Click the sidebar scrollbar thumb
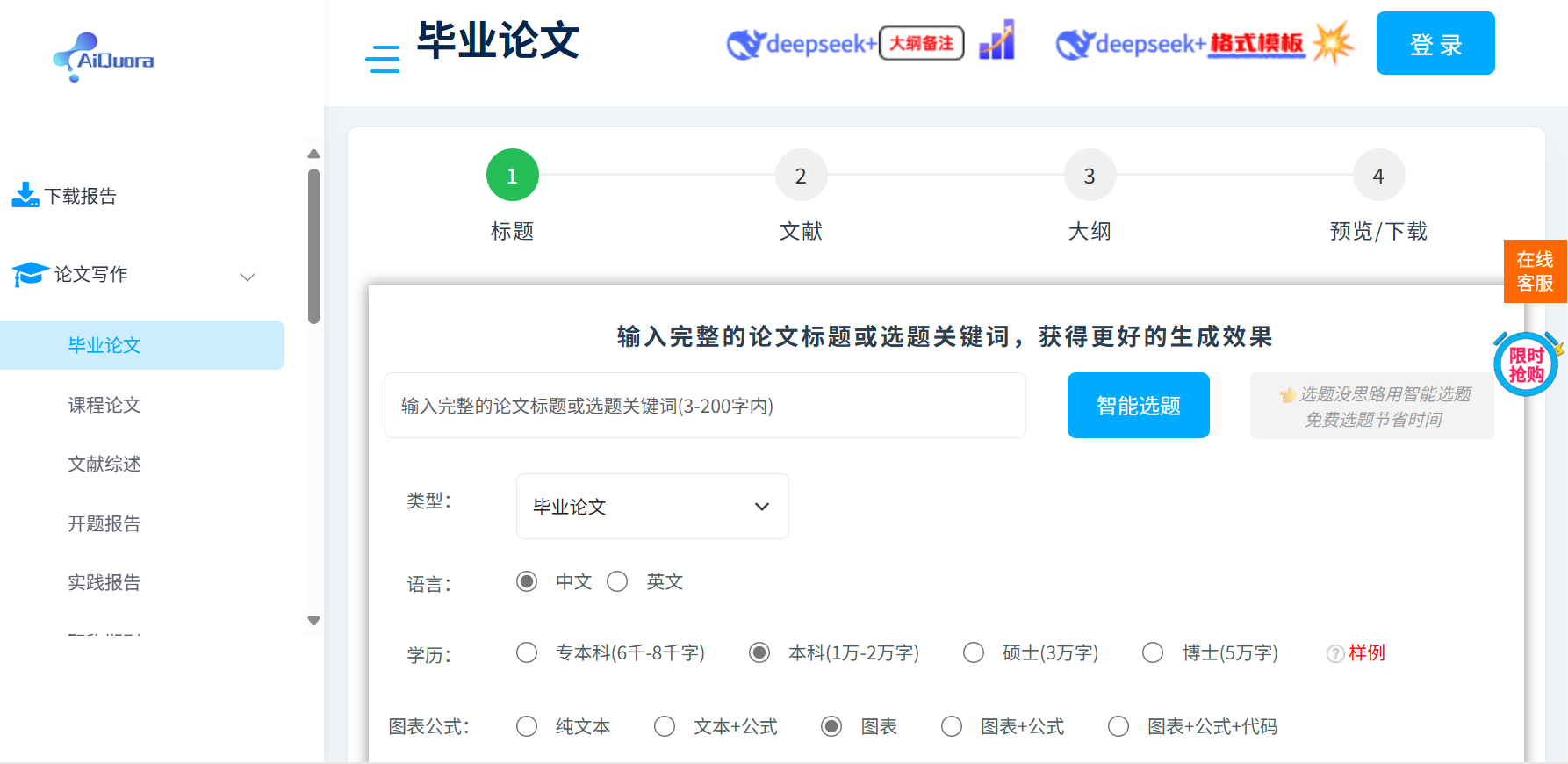Viewport: 1568px width, 764px height. [313, 246]
